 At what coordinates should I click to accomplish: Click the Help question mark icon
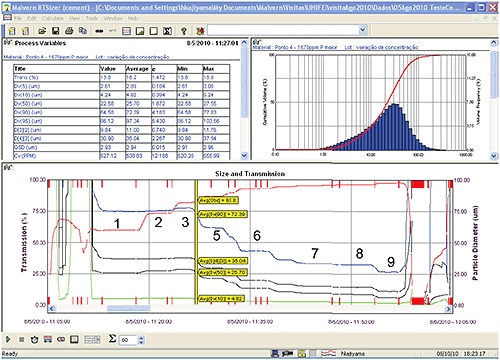pos(183,31)
